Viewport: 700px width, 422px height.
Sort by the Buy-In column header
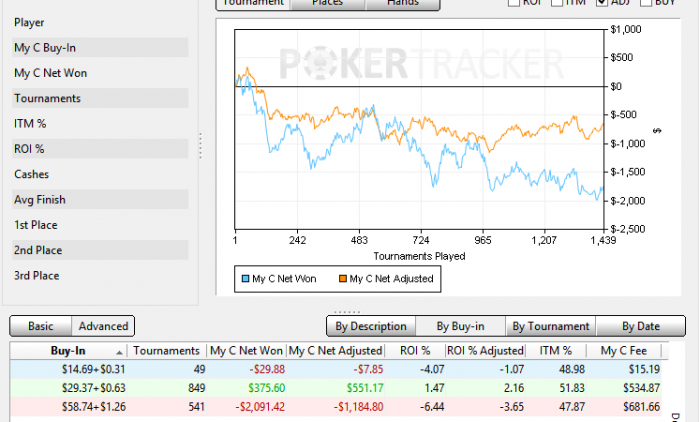coord(68,351)
